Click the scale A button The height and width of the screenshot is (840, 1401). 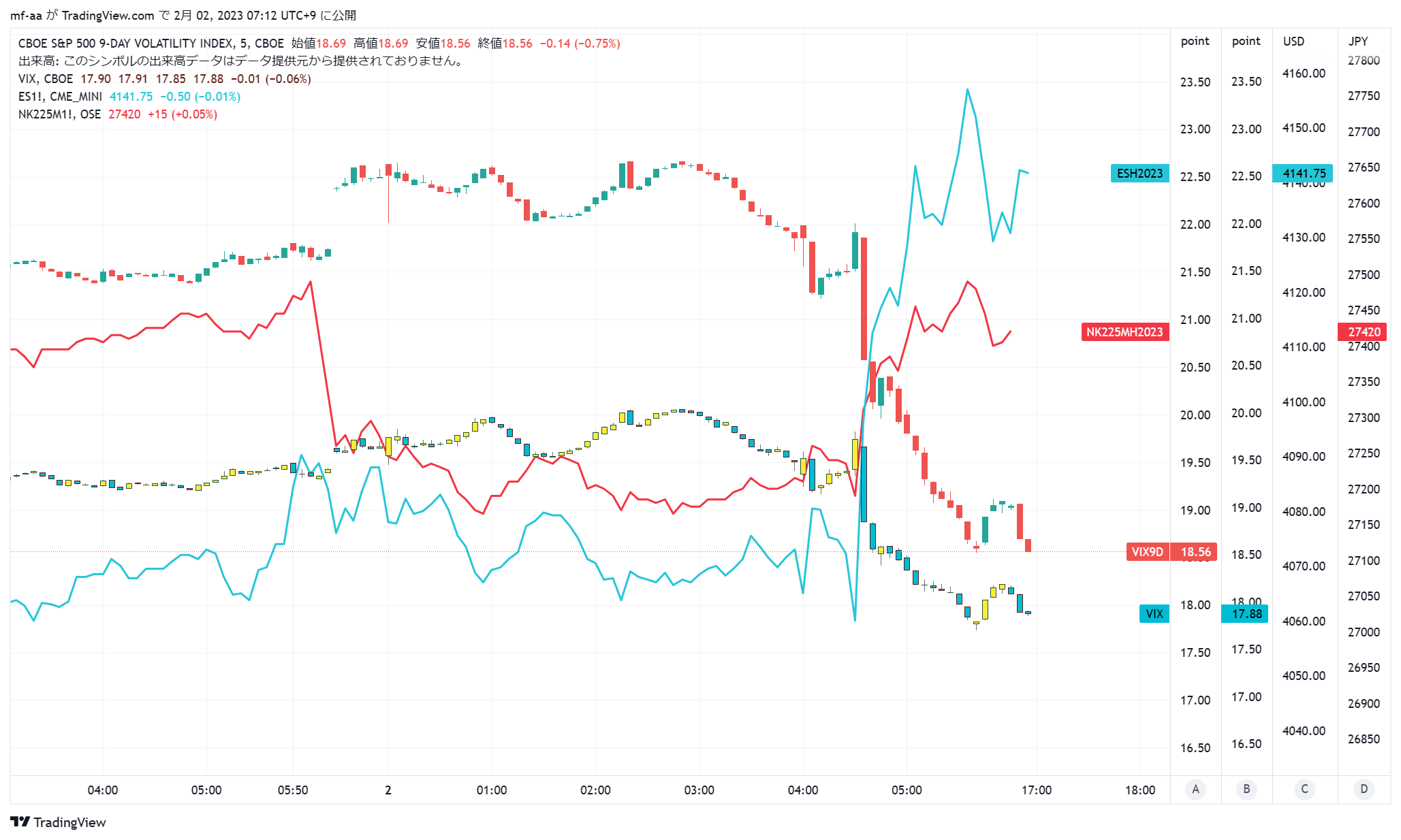(x=1195, y=789)
